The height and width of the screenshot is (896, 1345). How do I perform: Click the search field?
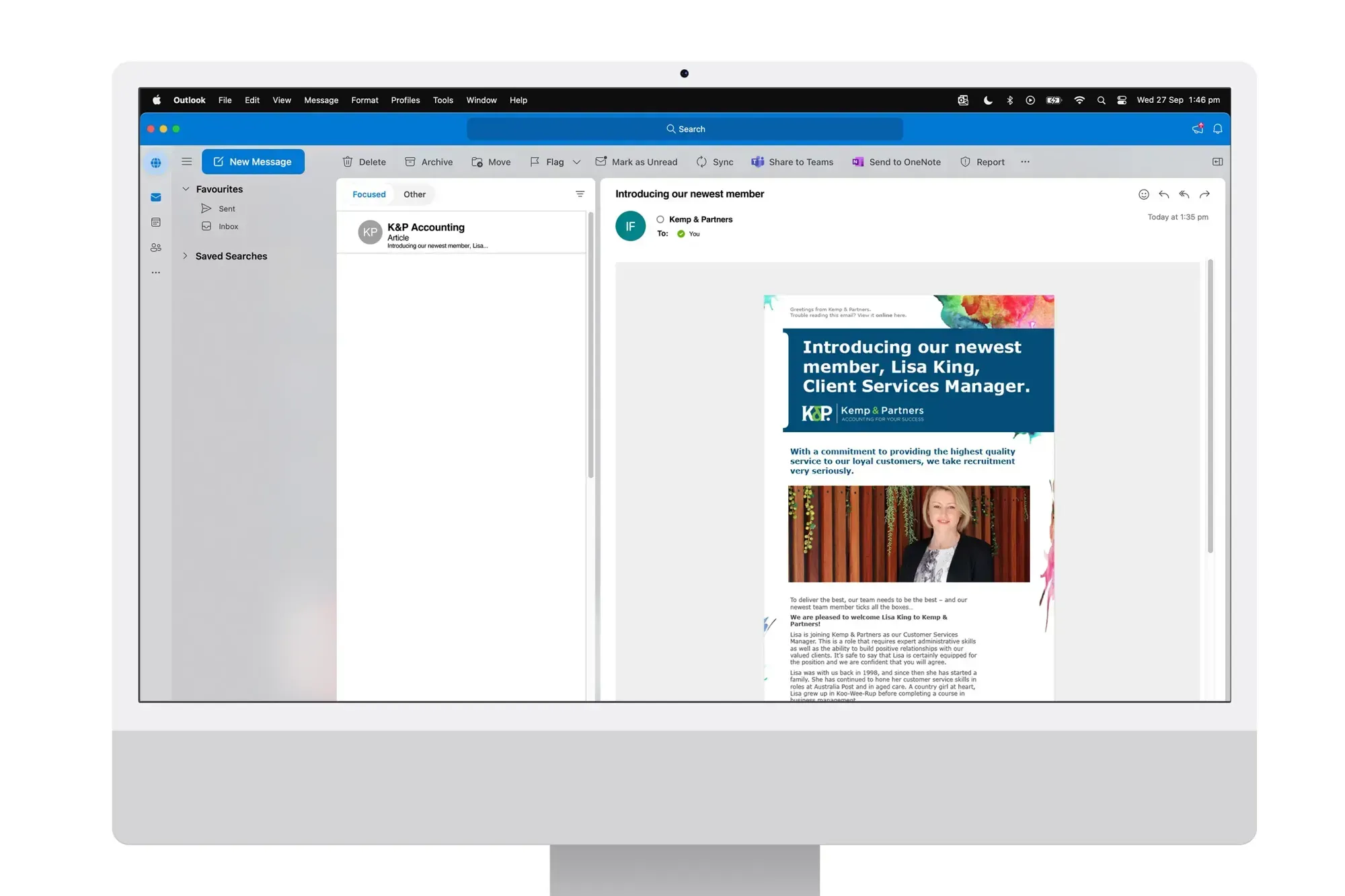685,129
